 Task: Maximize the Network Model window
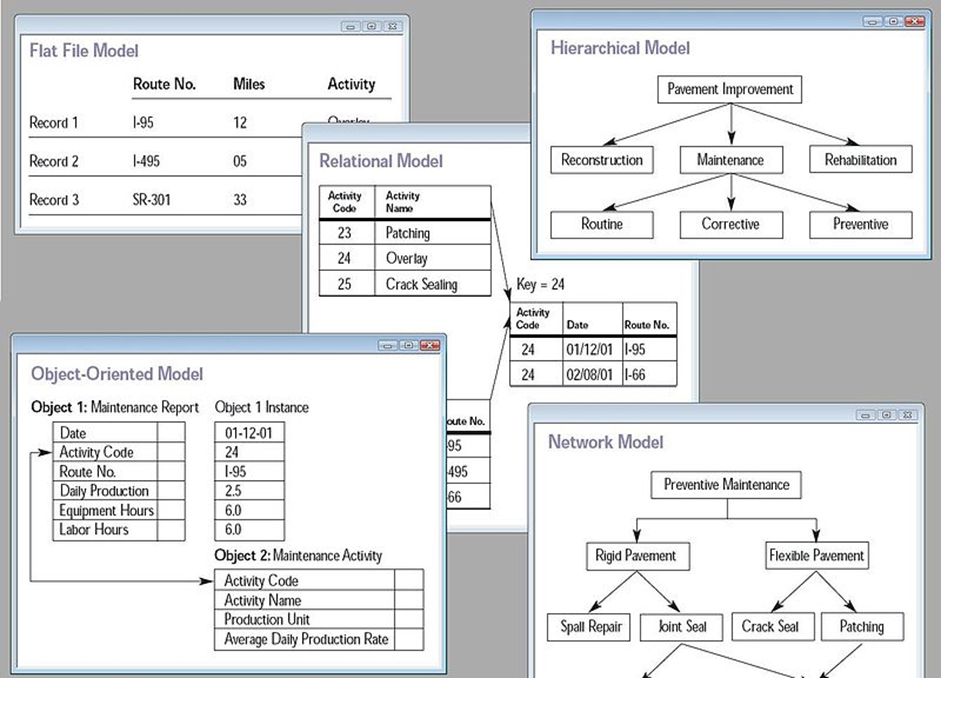[x=887, y=415]
